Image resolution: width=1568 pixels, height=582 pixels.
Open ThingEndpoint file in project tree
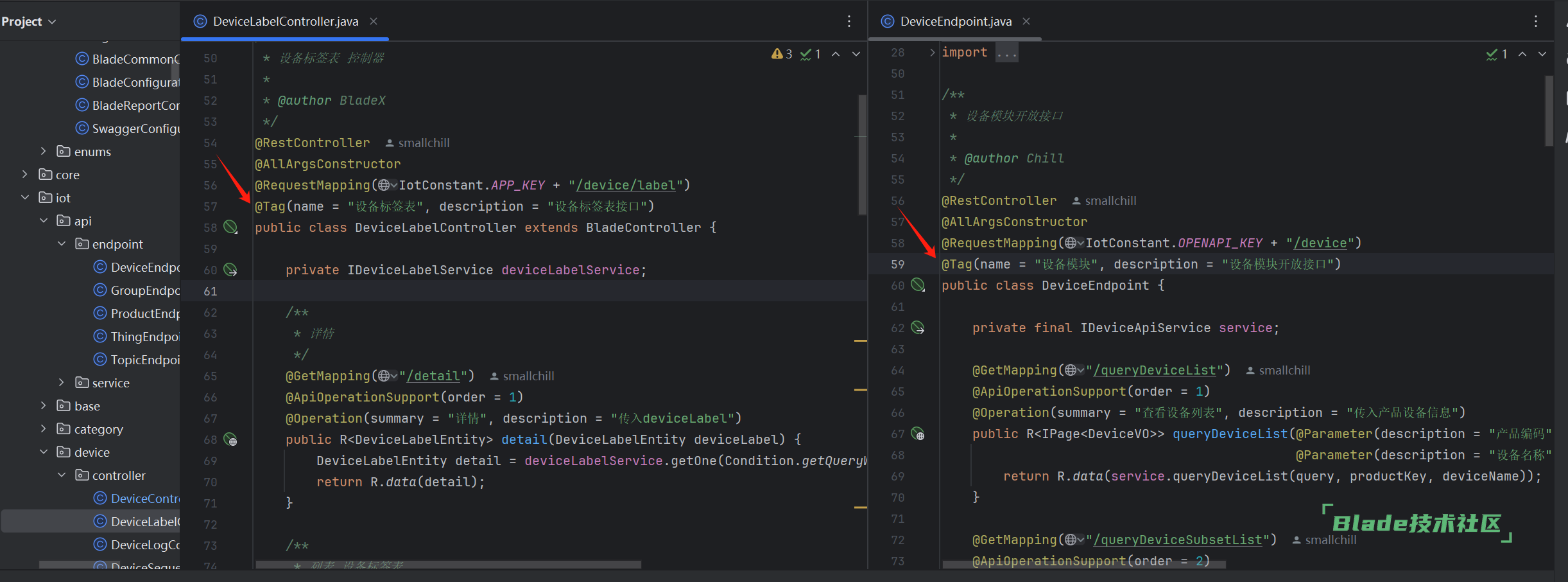pos(137,337)
